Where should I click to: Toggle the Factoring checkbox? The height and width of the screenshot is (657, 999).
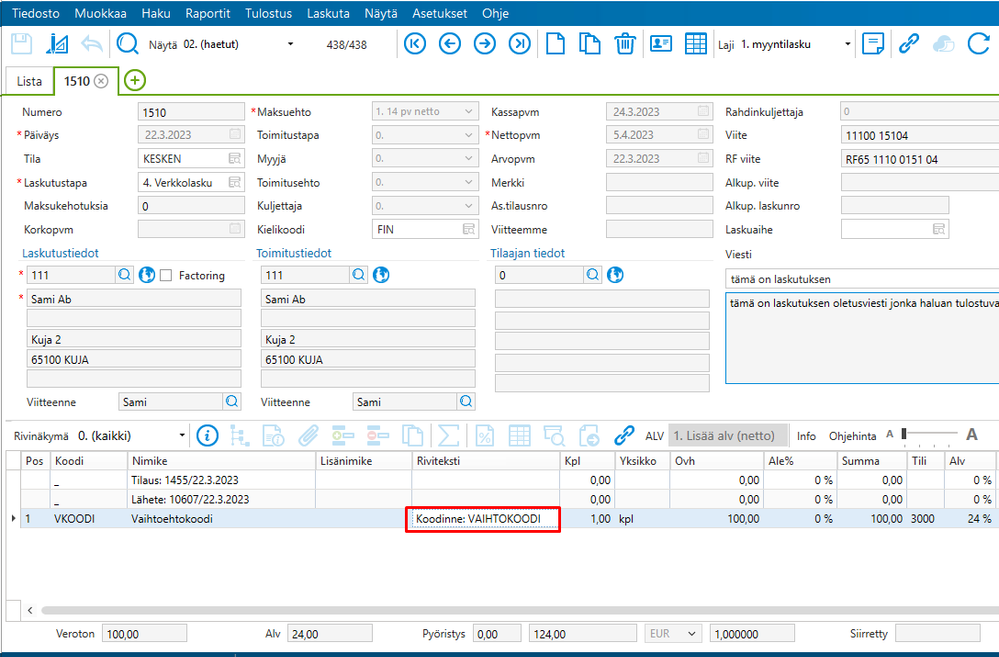[166, 275]
